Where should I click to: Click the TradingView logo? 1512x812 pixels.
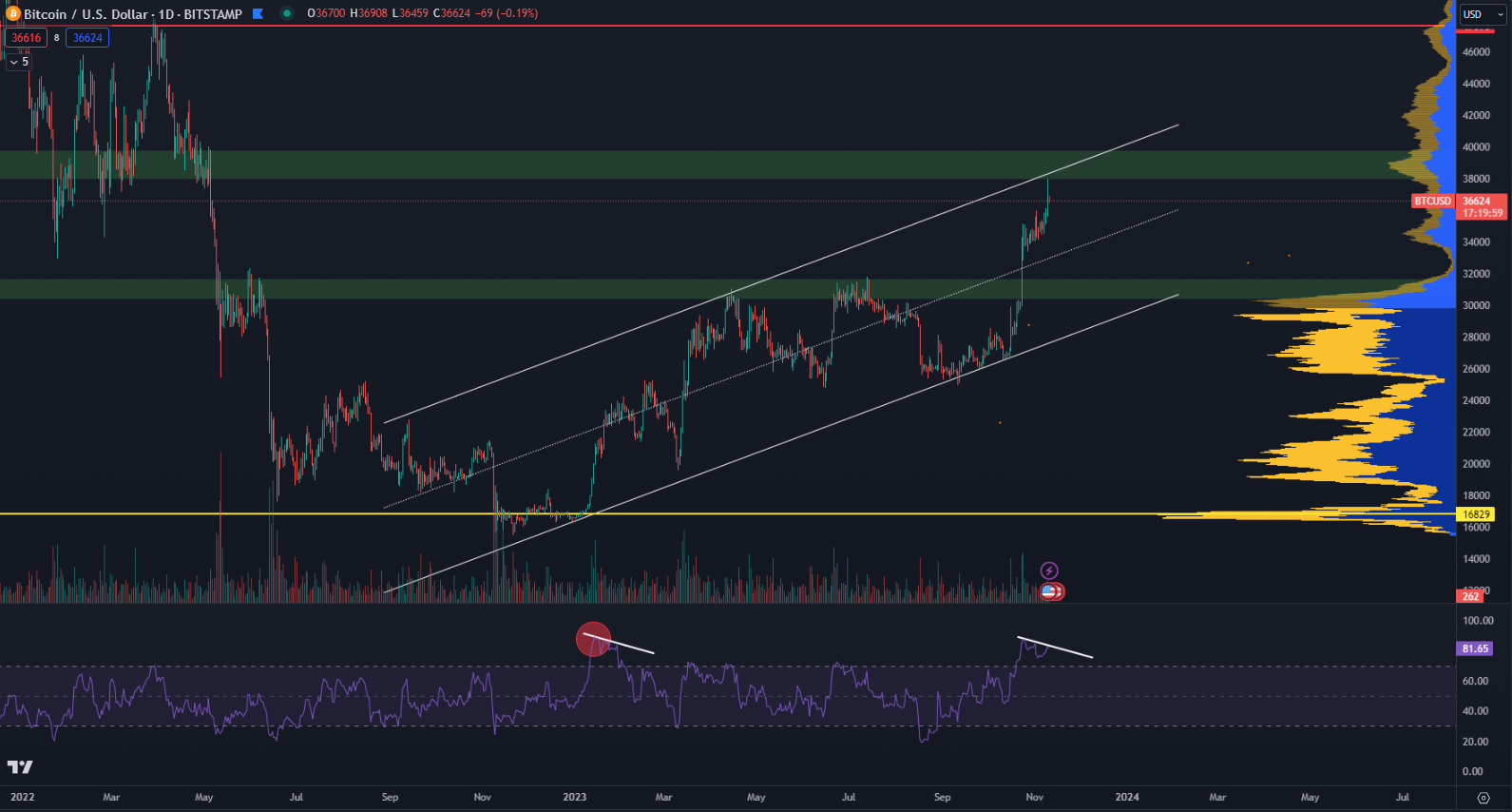coord(20,766)
